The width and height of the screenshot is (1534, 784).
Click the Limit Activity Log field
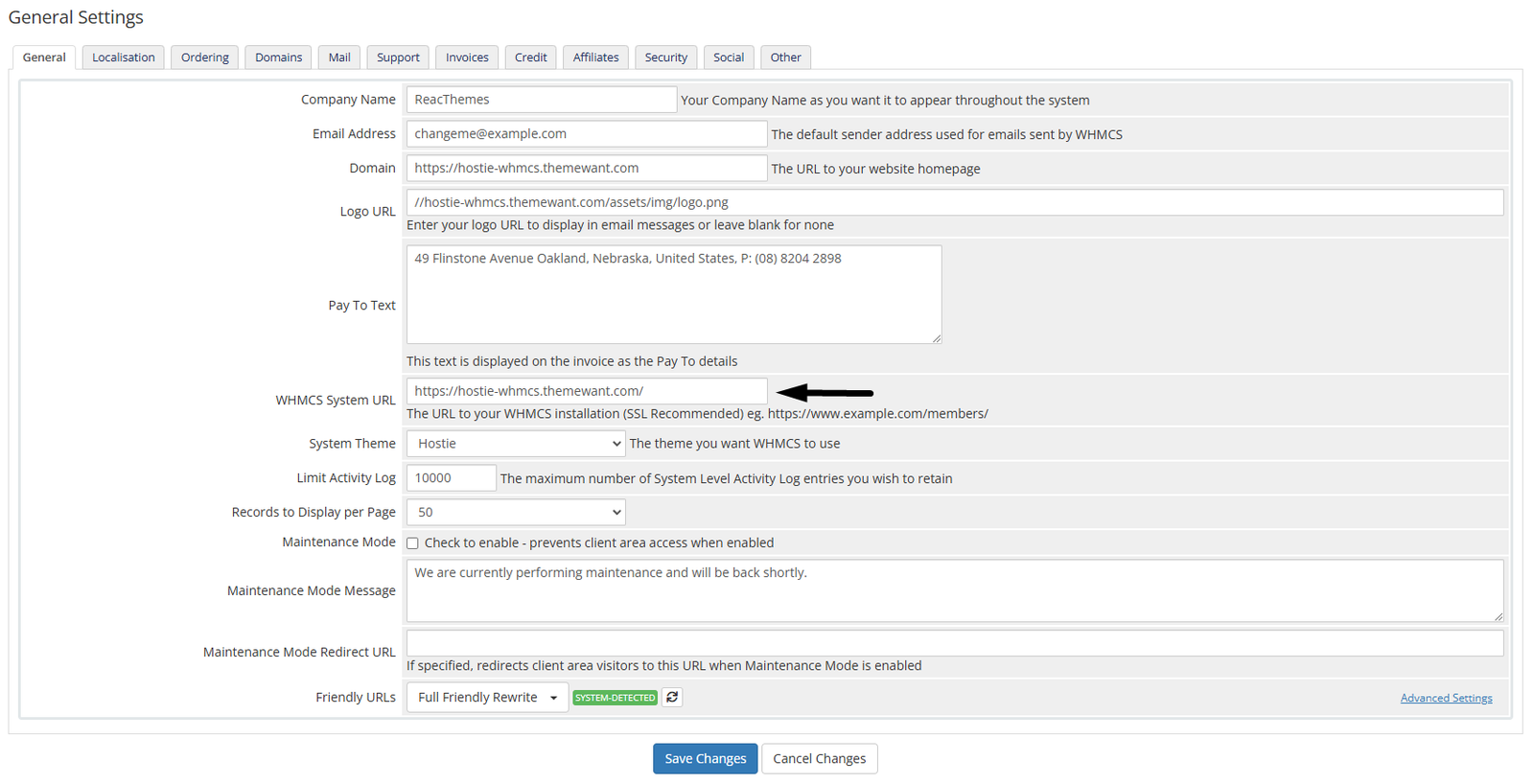pos(451,478)
